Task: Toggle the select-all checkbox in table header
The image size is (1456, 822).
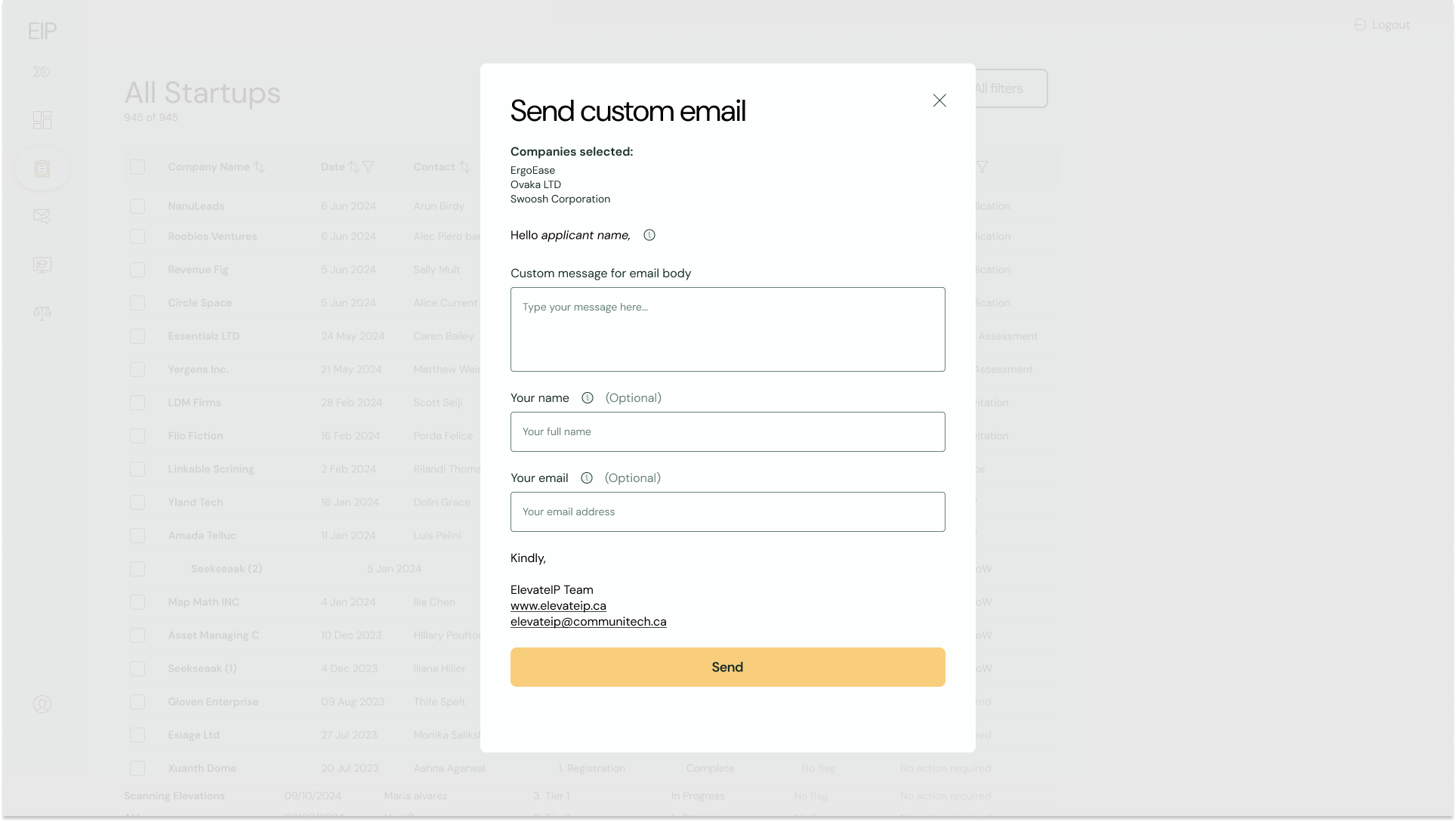Action: coord(137,167)
